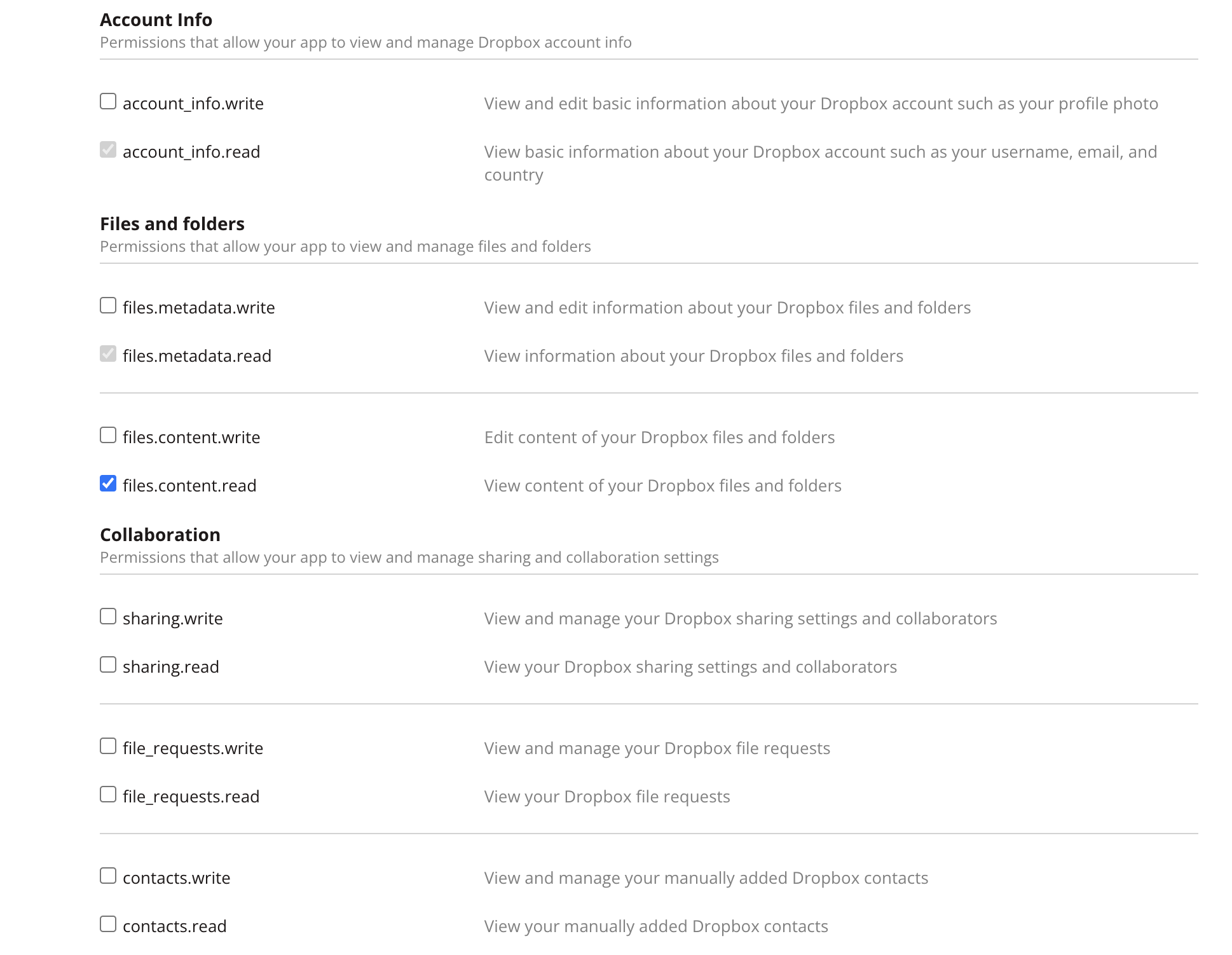Click the Collaboration section heading
1232x955 pixels.
point(160,535)
